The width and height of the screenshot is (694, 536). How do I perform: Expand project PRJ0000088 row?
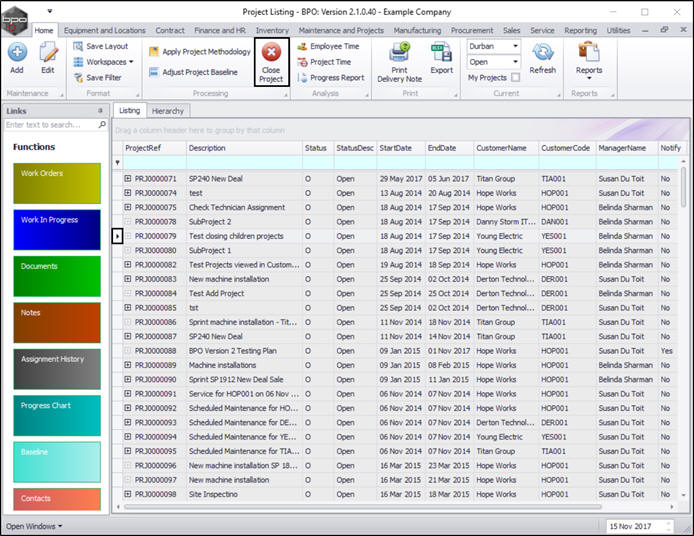point(128,352)
